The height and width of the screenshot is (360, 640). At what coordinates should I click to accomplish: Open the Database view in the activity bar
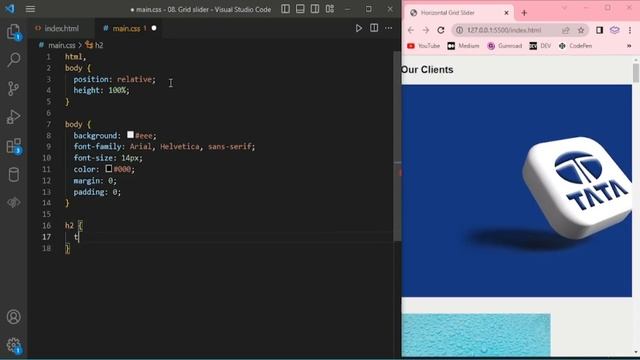[x=13, y=175]
